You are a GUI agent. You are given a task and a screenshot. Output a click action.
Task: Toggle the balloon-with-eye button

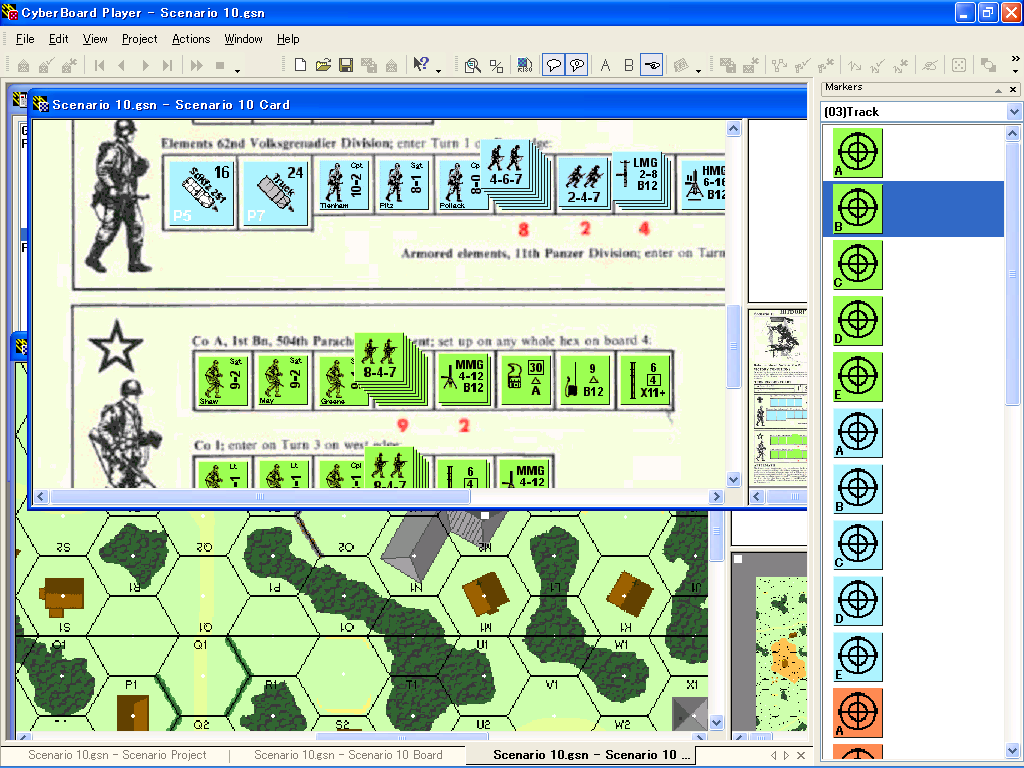(x=577, y=65)
